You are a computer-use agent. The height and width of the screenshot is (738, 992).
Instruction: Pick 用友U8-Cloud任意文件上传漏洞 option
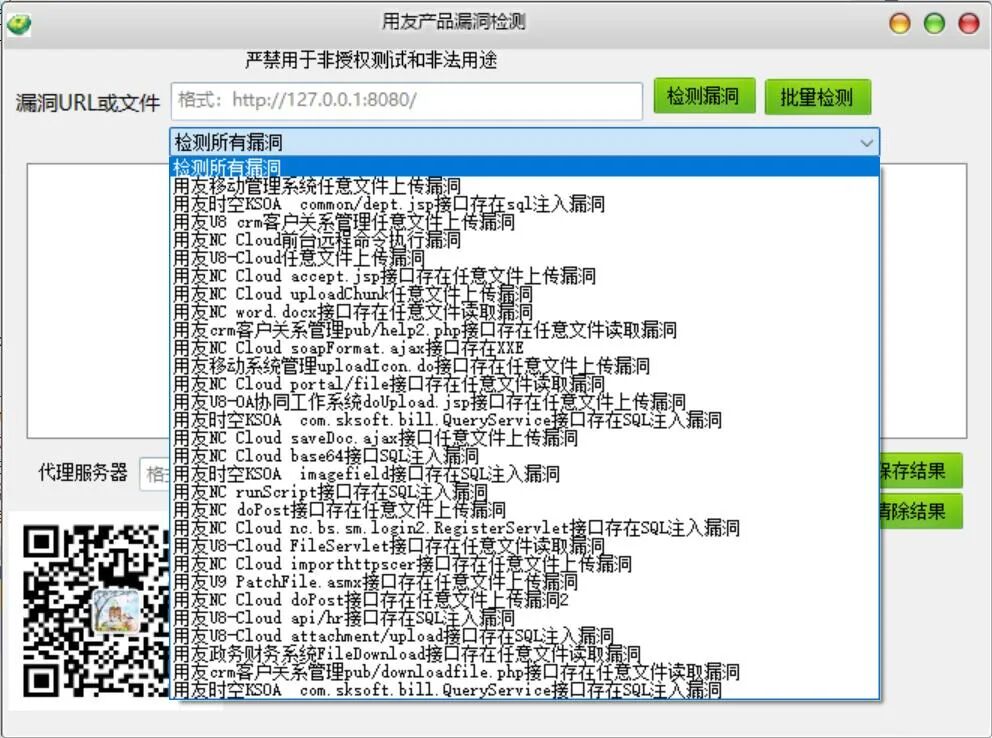[524, 258]
